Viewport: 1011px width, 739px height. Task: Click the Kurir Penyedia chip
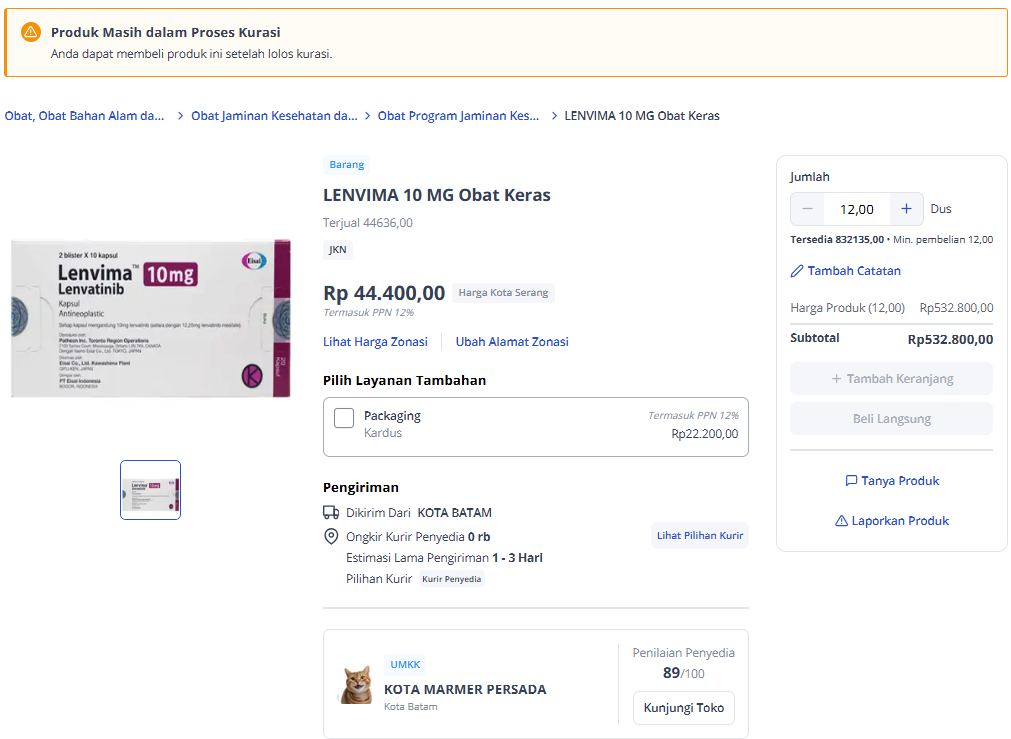(x=451, y=579)
